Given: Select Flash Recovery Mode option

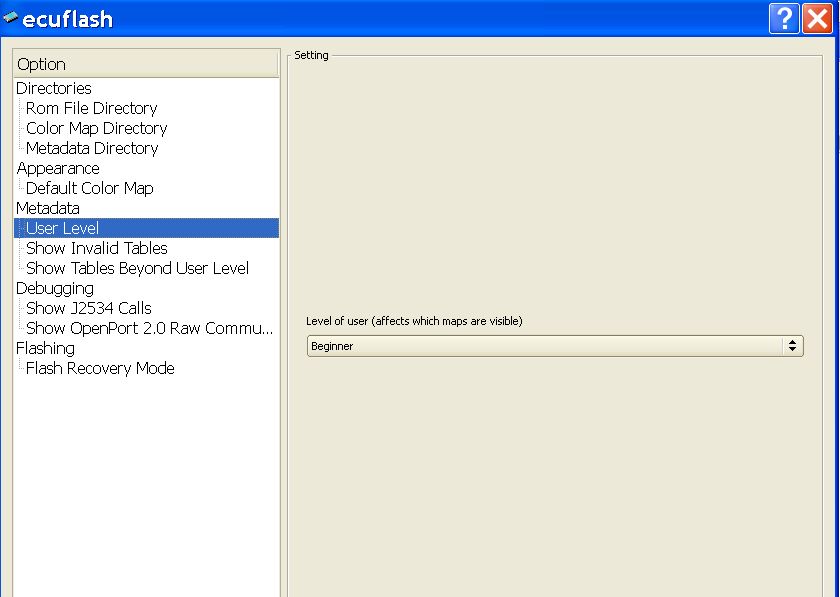Looking at the screenshot, I should pyautogui.click(x=100, y=368).
